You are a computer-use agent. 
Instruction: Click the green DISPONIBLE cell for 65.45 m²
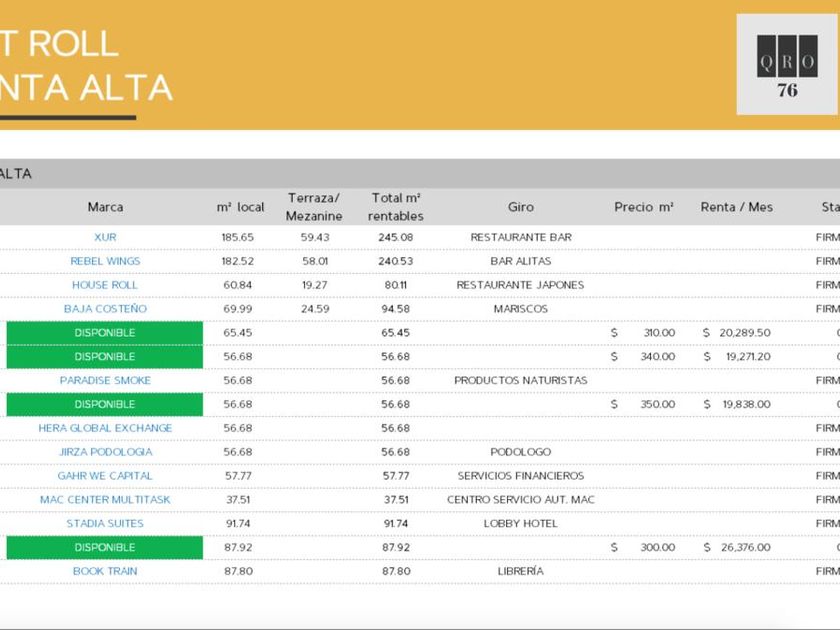pyautogui.click(x=105, y=333)
